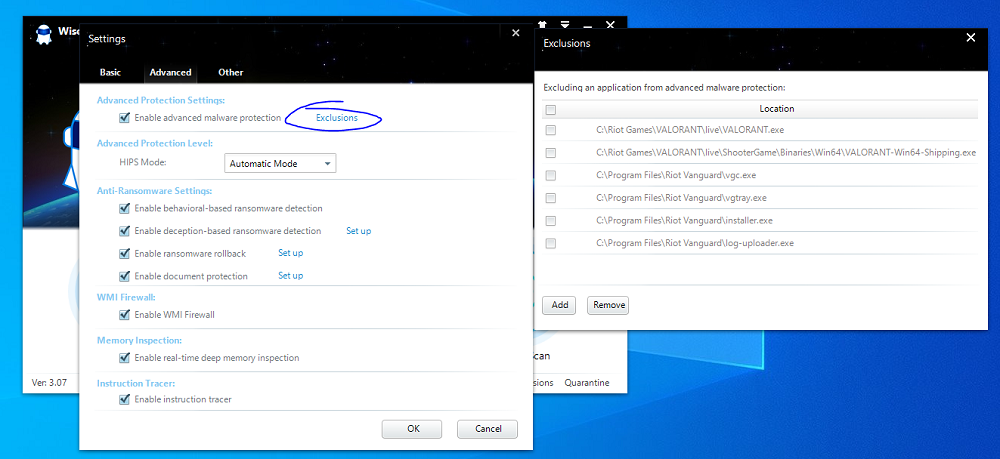Check the select-all box in Location header
The image size is (1000, 459).
[x=551, y=110]
